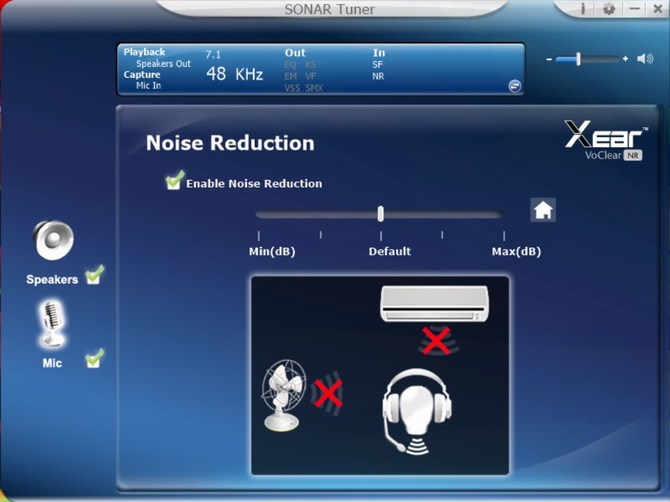Click the noise reduction illustration
This screenshot has width=670, height=502.
[x=380, y=376]
